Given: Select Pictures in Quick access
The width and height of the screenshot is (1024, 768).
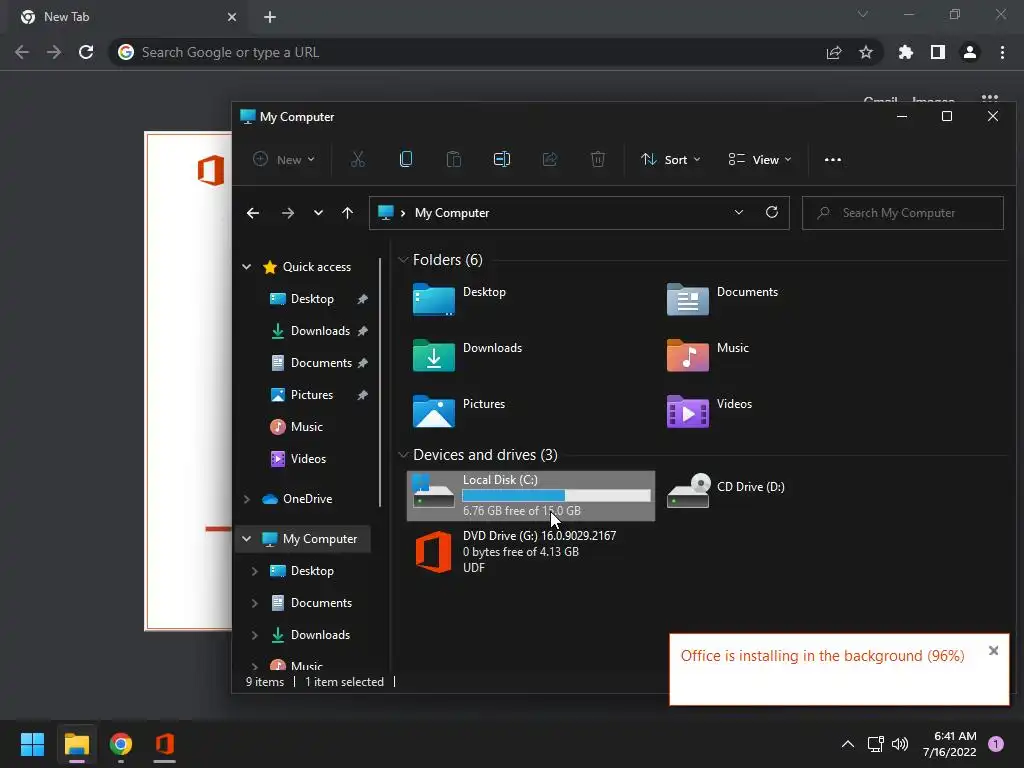Looking at the screenshot, I should pos(312,394).
